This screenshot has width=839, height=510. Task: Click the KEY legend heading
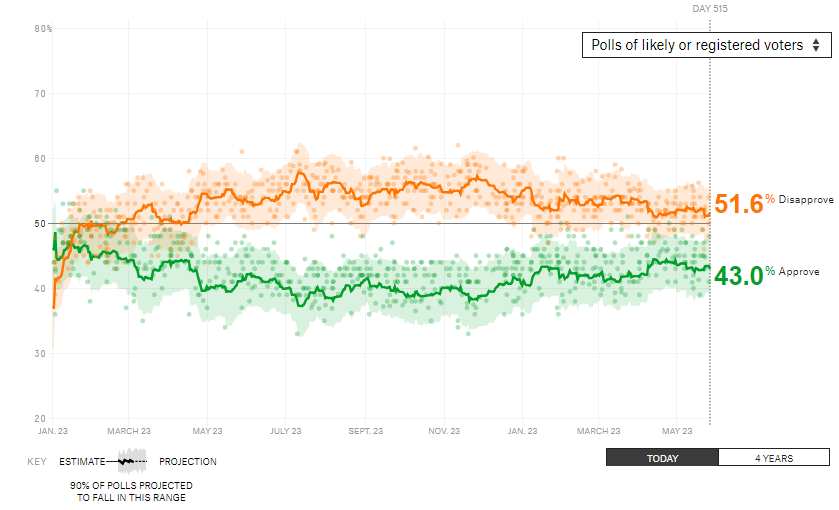tap(37, 461)
